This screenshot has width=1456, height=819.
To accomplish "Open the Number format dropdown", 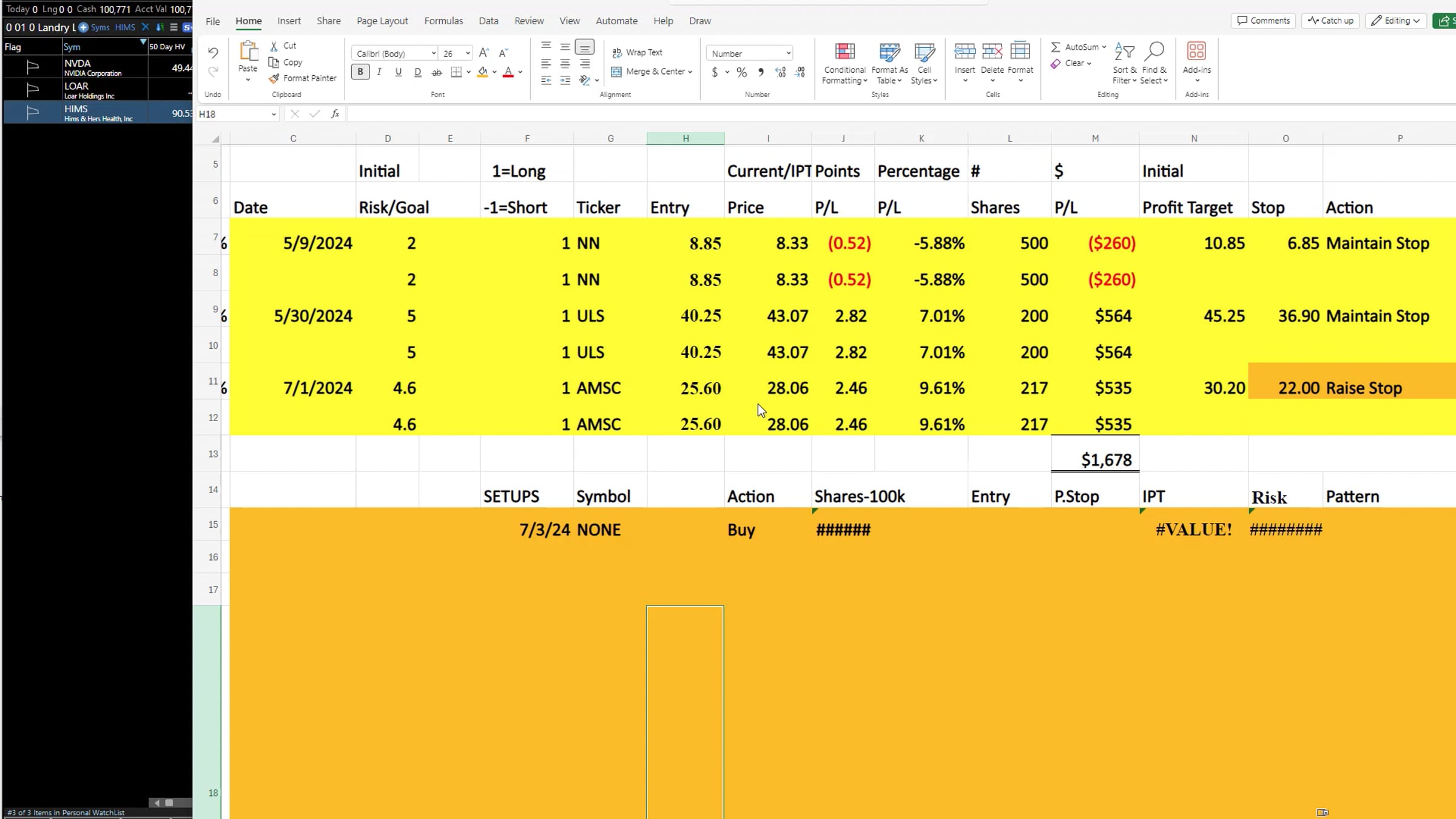I will point(788,53).
